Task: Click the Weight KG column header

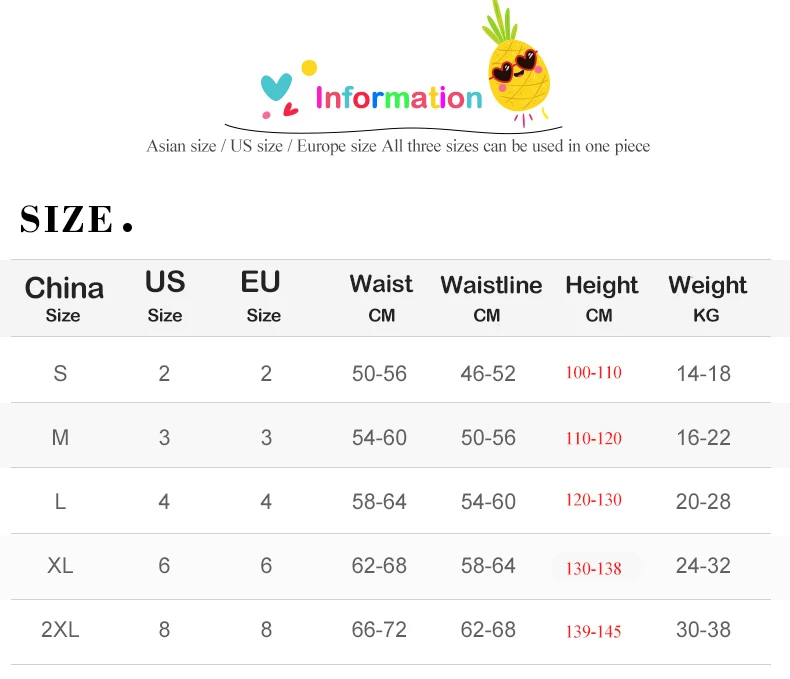Action: click(707, 298)
